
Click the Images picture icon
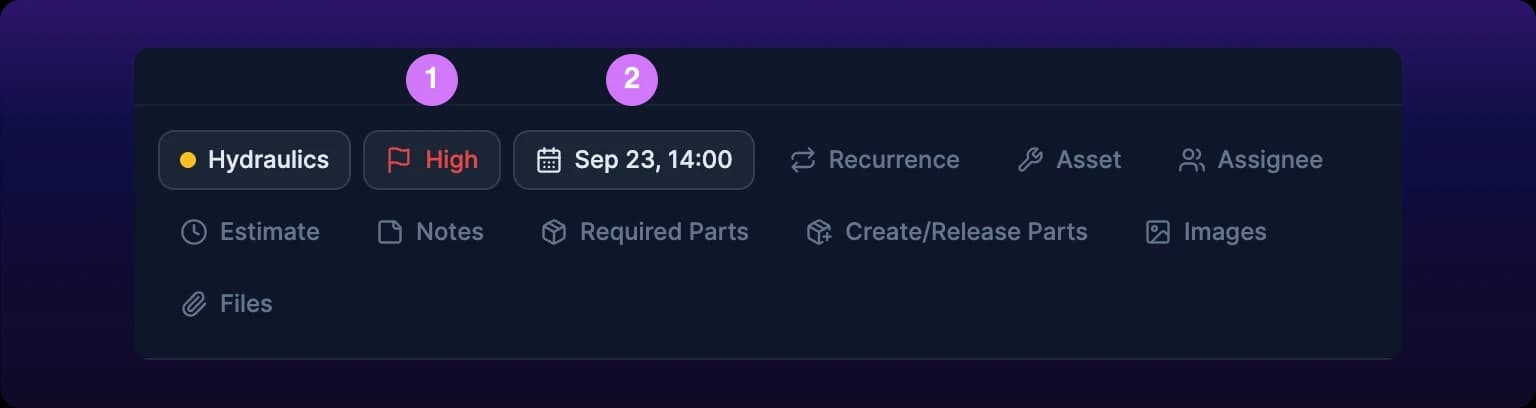point(1158,232)
